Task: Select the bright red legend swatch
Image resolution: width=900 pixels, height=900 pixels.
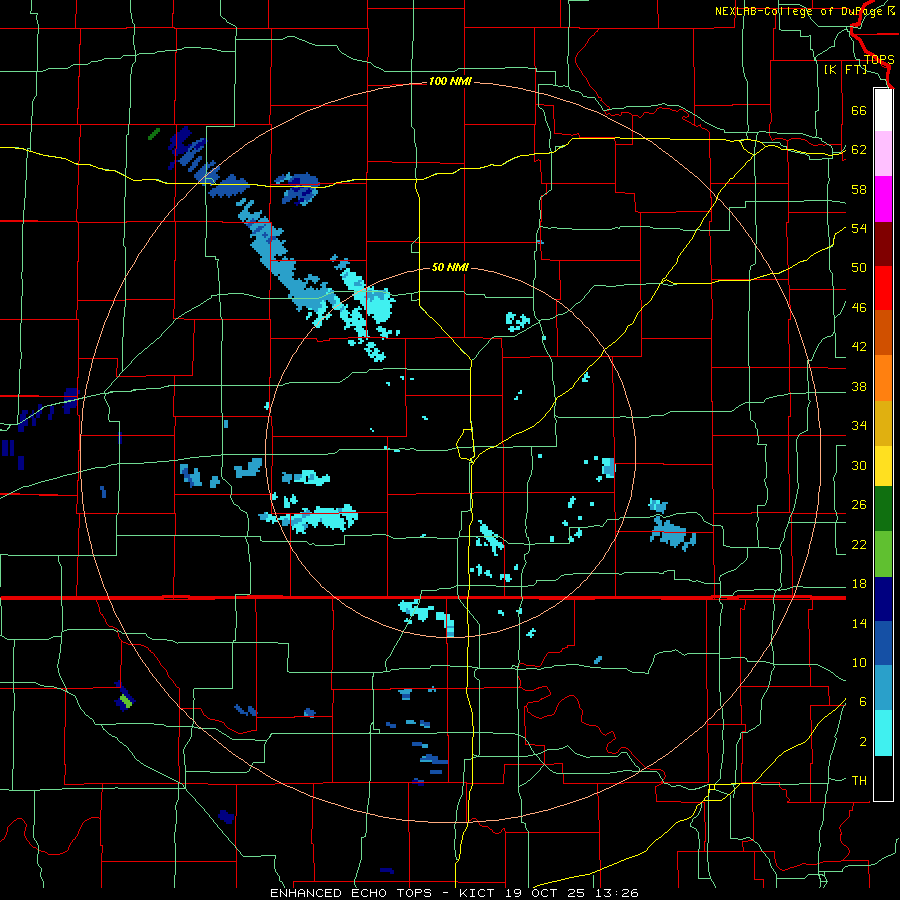Action: (x=883, y=288)
